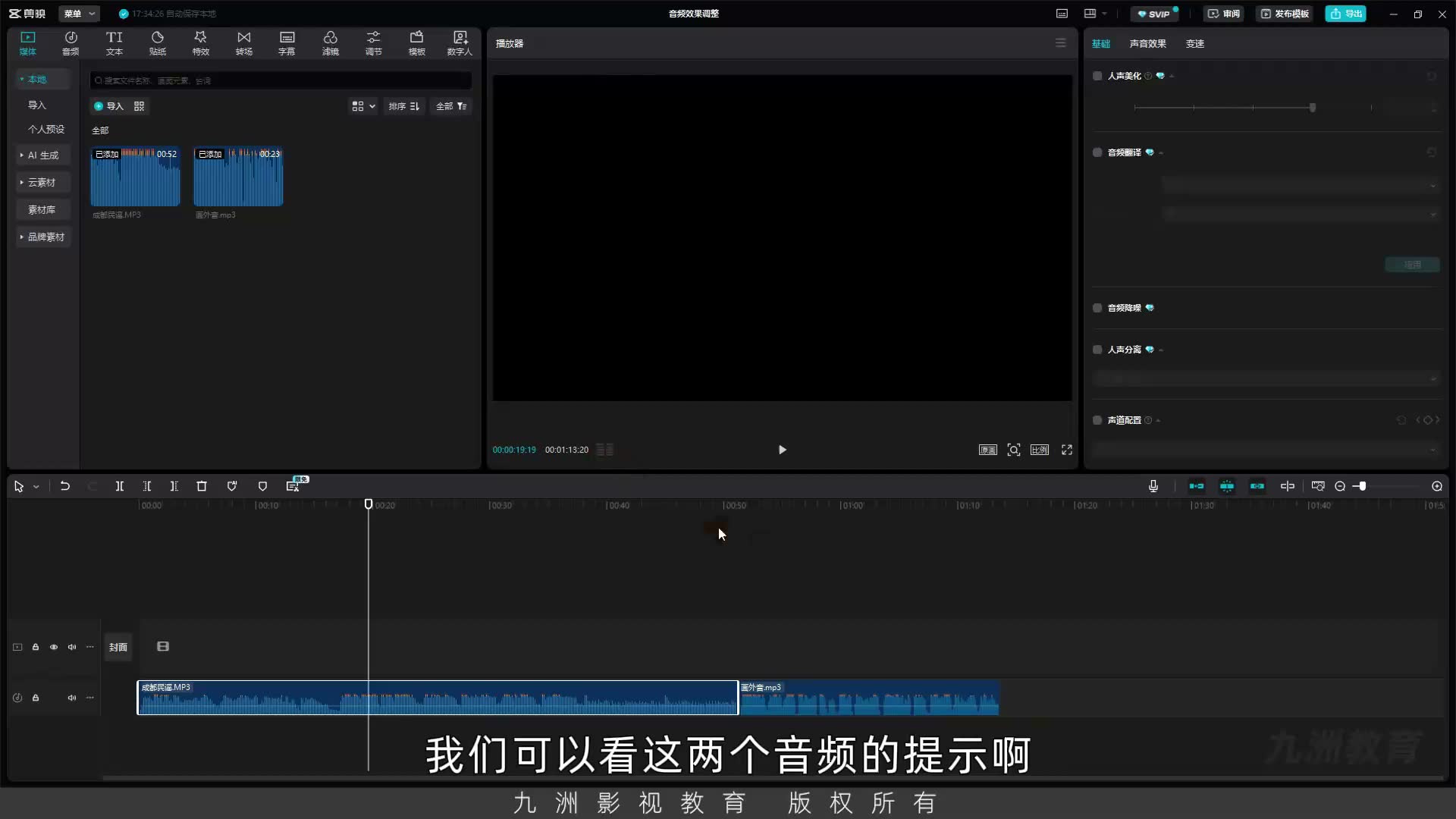Viewport: 1456px width, 819px height.
Task: Click the trash delete icon in timeline toolbar
Action: (x=202, y=486)
